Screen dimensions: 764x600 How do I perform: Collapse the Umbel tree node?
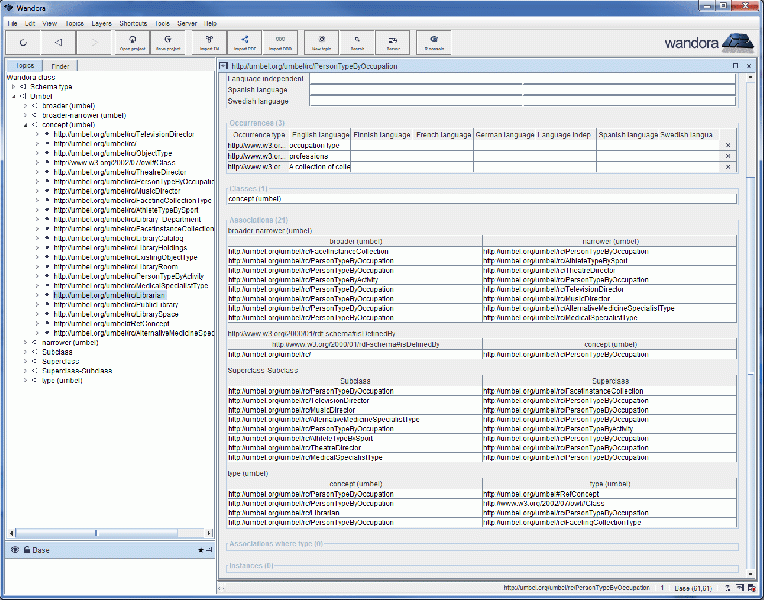[13, 96]
